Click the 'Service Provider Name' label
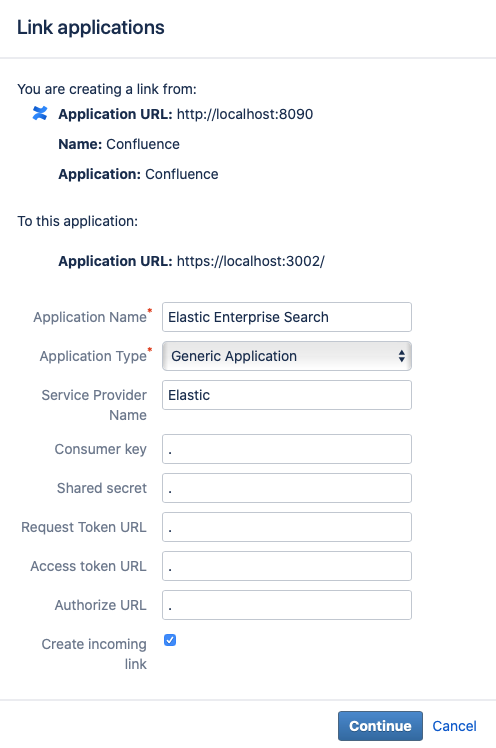Screen dimensions: 496x748 pos(94,405)
